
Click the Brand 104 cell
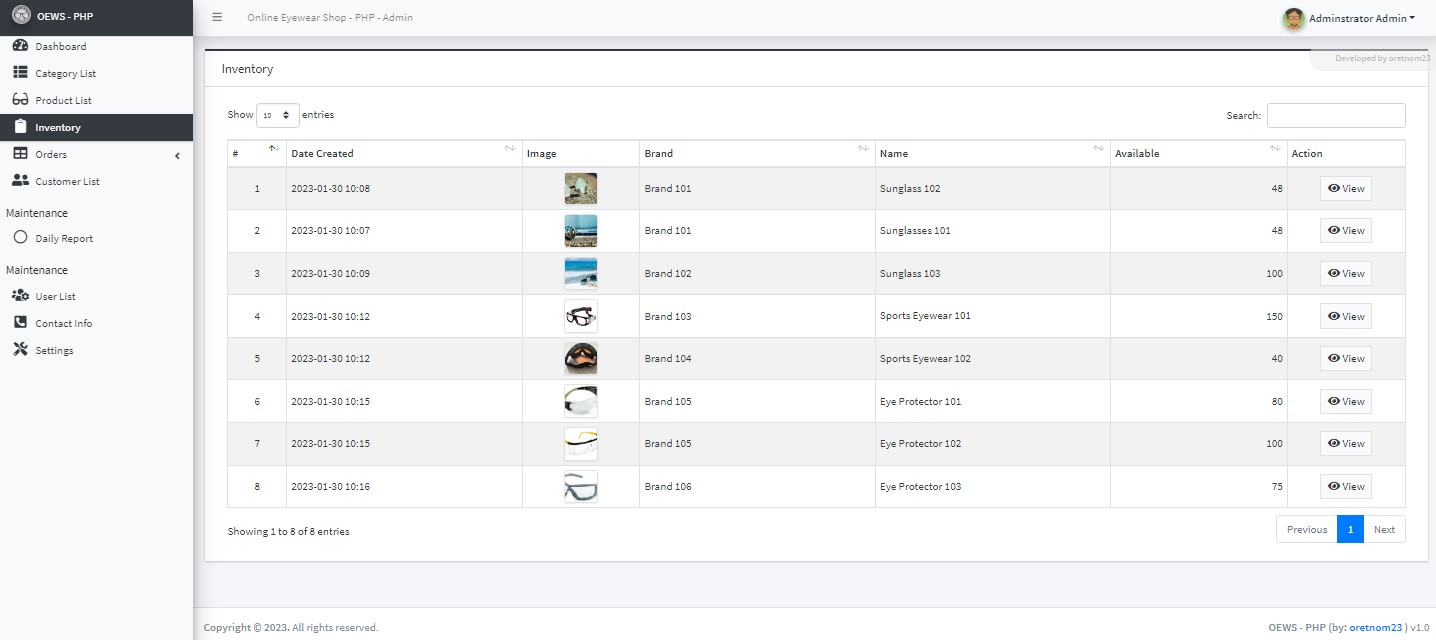[x=757, y=358]
